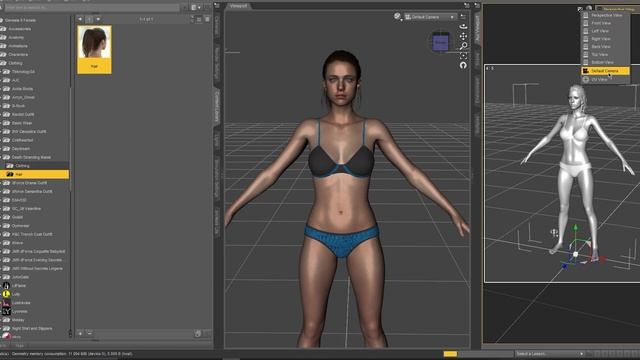Click the viewport Orbit camera control icon
The width and height of the screenshot is (640, 360).
click(463, 26)
